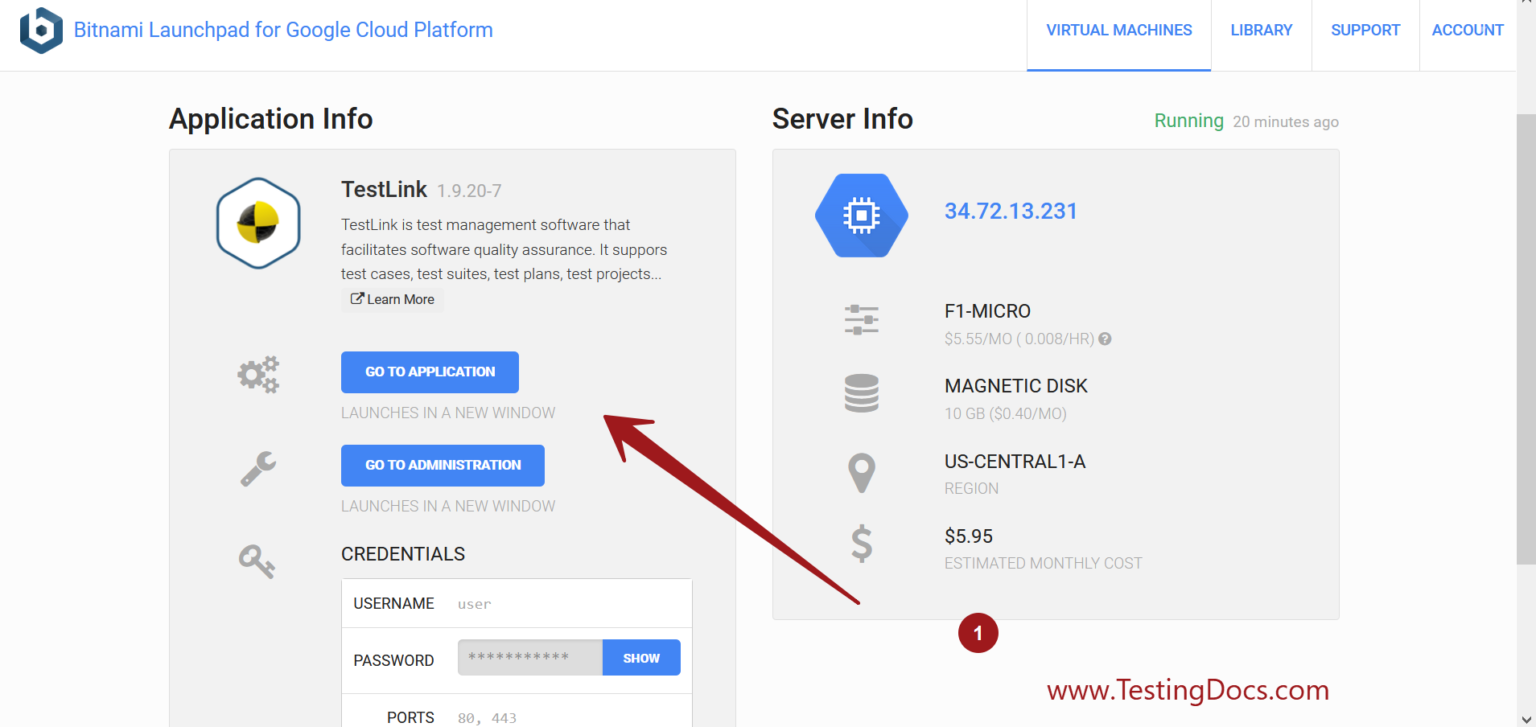This screenshot has height=727, width=1536.
Task: Switch to the Library tab
Action: point(1261,30)
